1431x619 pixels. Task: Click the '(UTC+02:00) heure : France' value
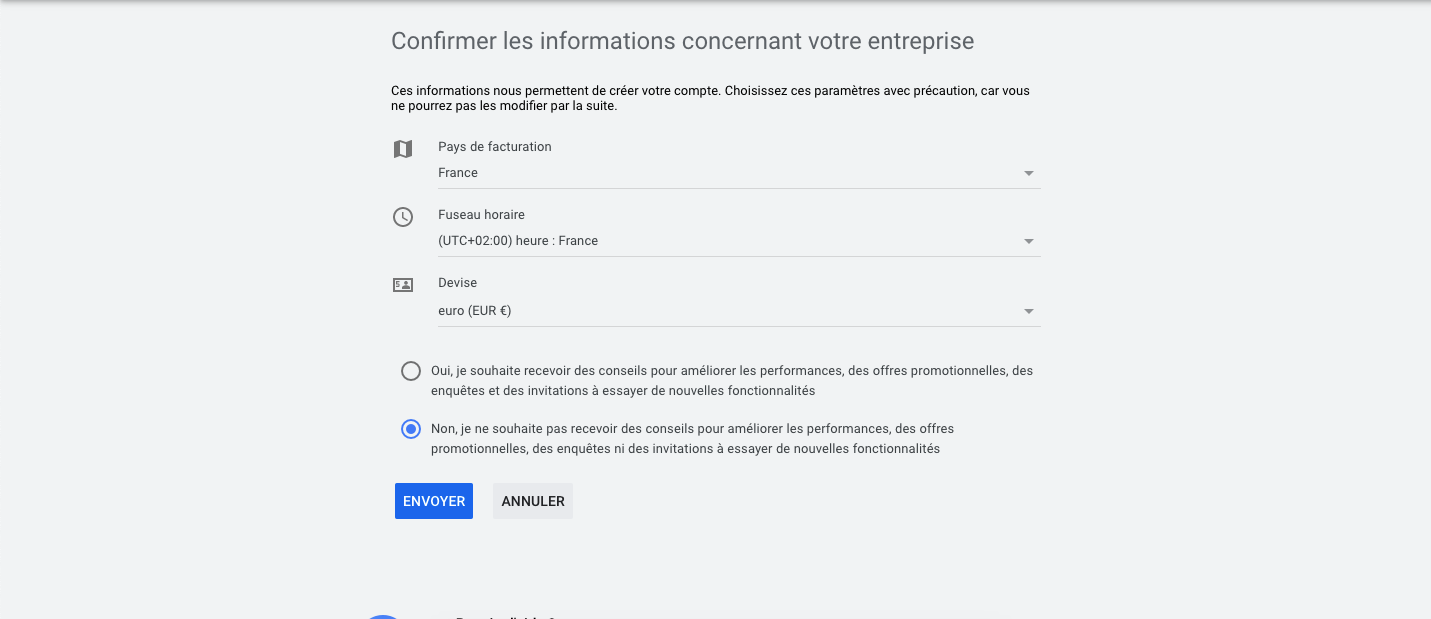[x=518, y=241]
